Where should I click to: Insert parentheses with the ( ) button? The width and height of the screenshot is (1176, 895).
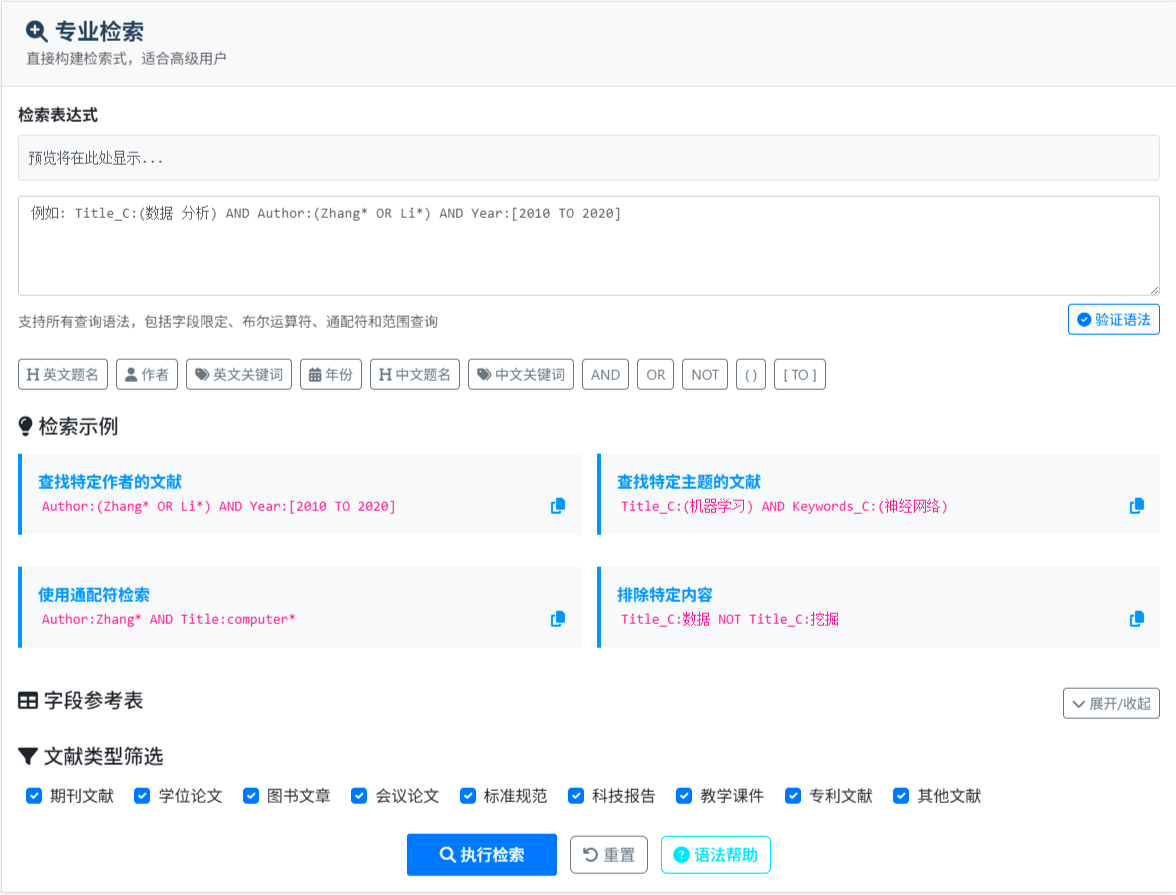click(751, 374)
